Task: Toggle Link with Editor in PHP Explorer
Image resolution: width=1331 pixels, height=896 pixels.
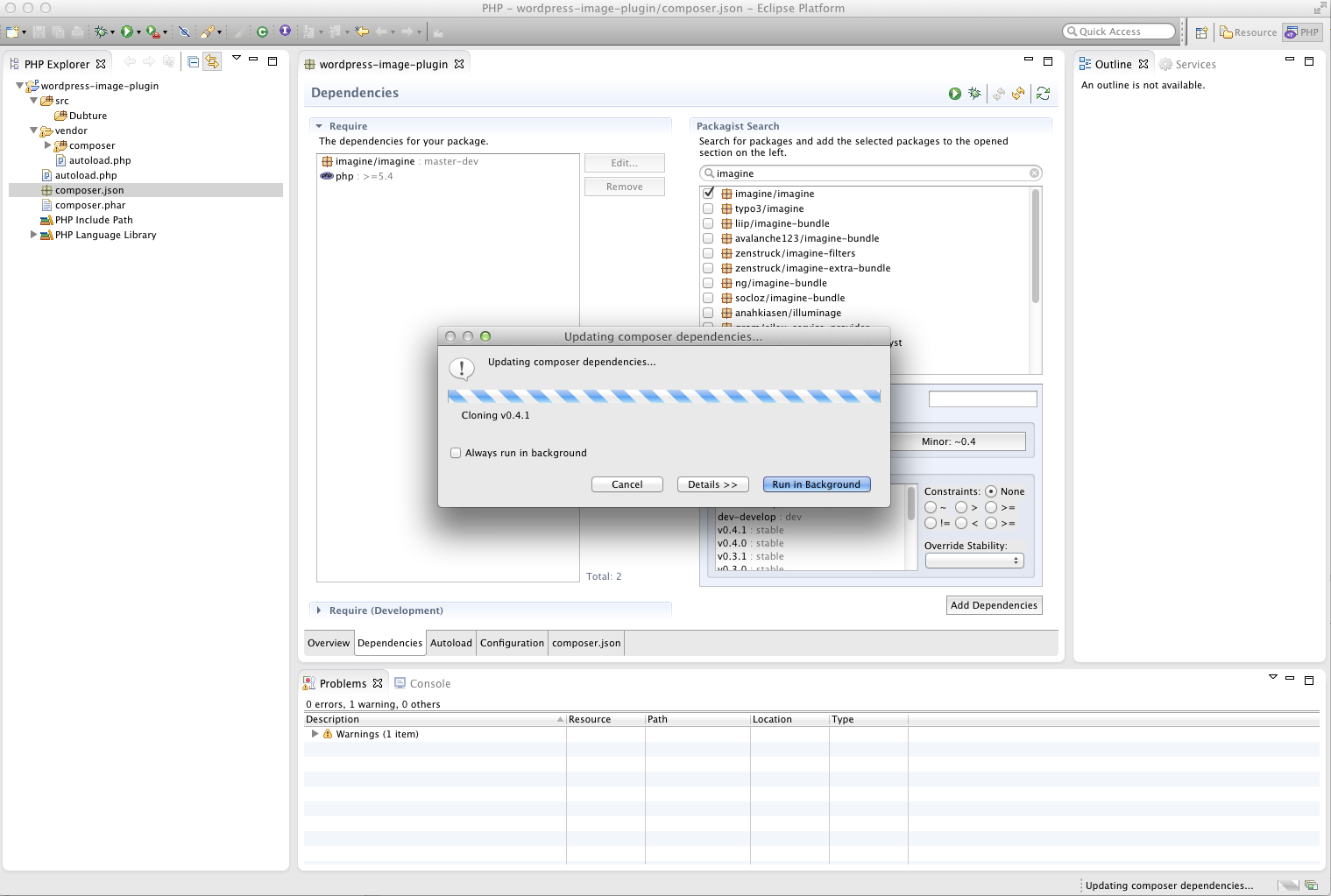Action: [x=212, y=61]
